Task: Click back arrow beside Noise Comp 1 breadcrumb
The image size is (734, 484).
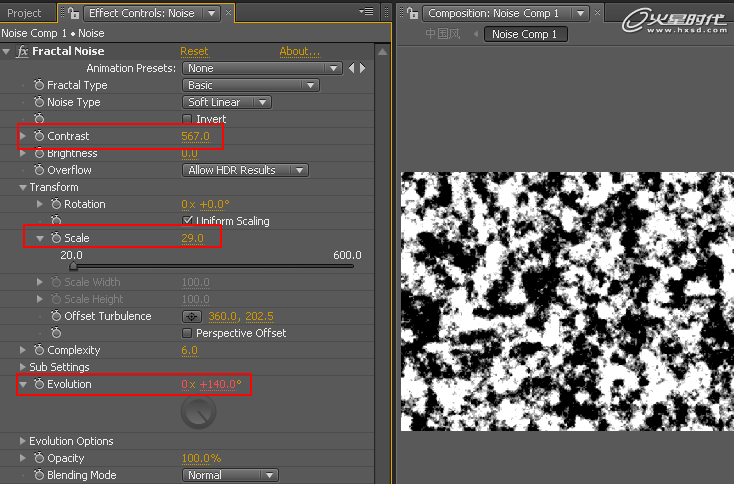Action: pos(476,34)
